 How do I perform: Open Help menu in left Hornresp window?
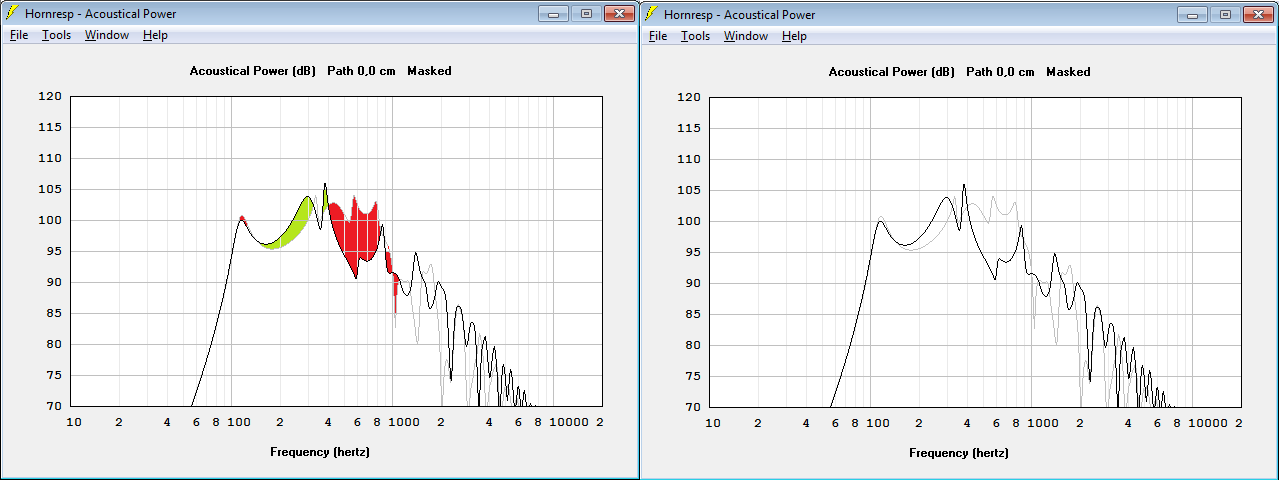point(155,35)
